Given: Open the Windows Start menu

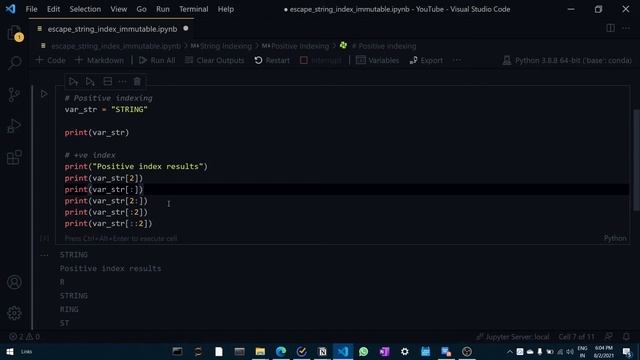Looking at the screenshot, I should pos(10,351).
